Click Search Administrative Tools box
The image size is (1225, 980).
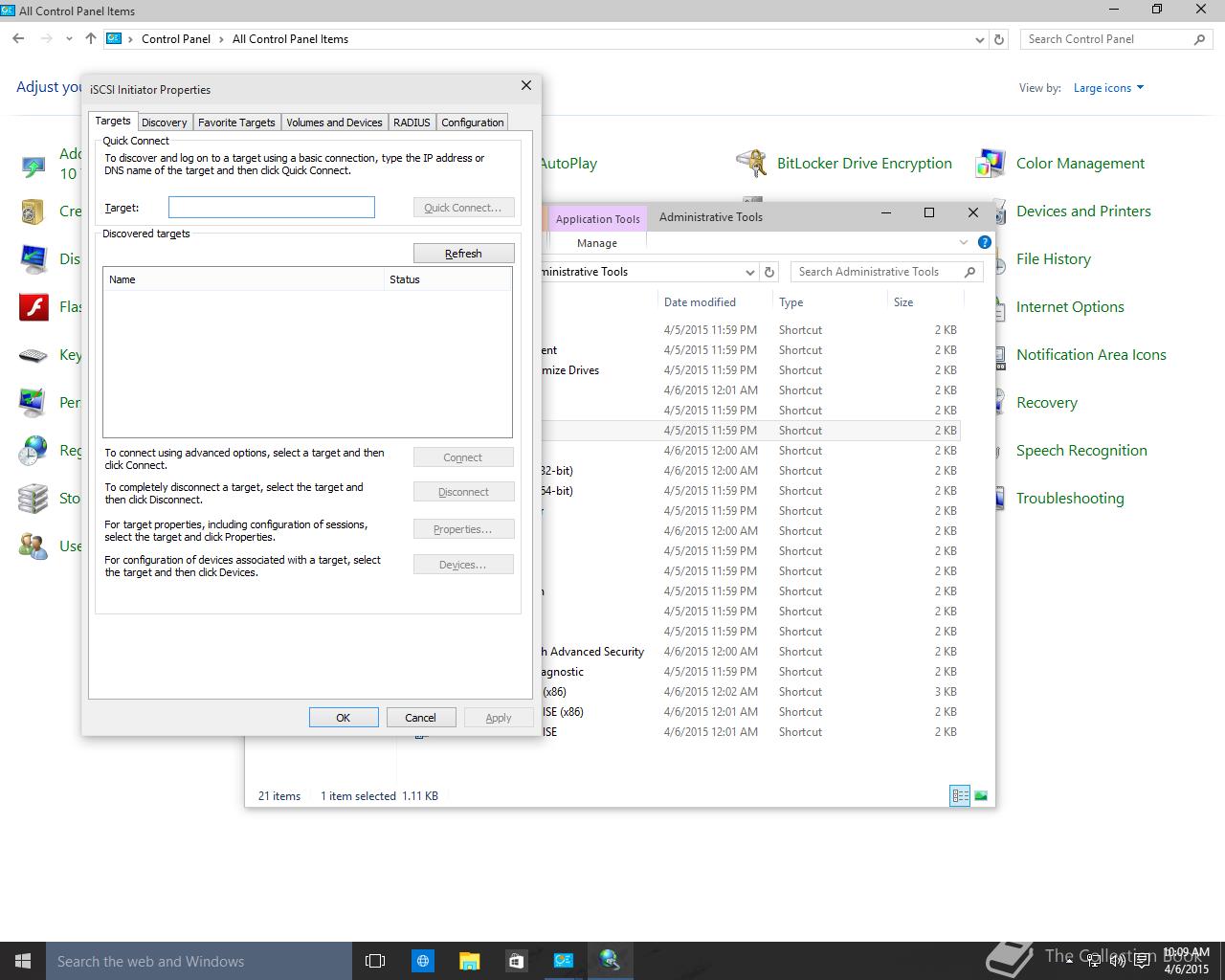pos(887,272)
